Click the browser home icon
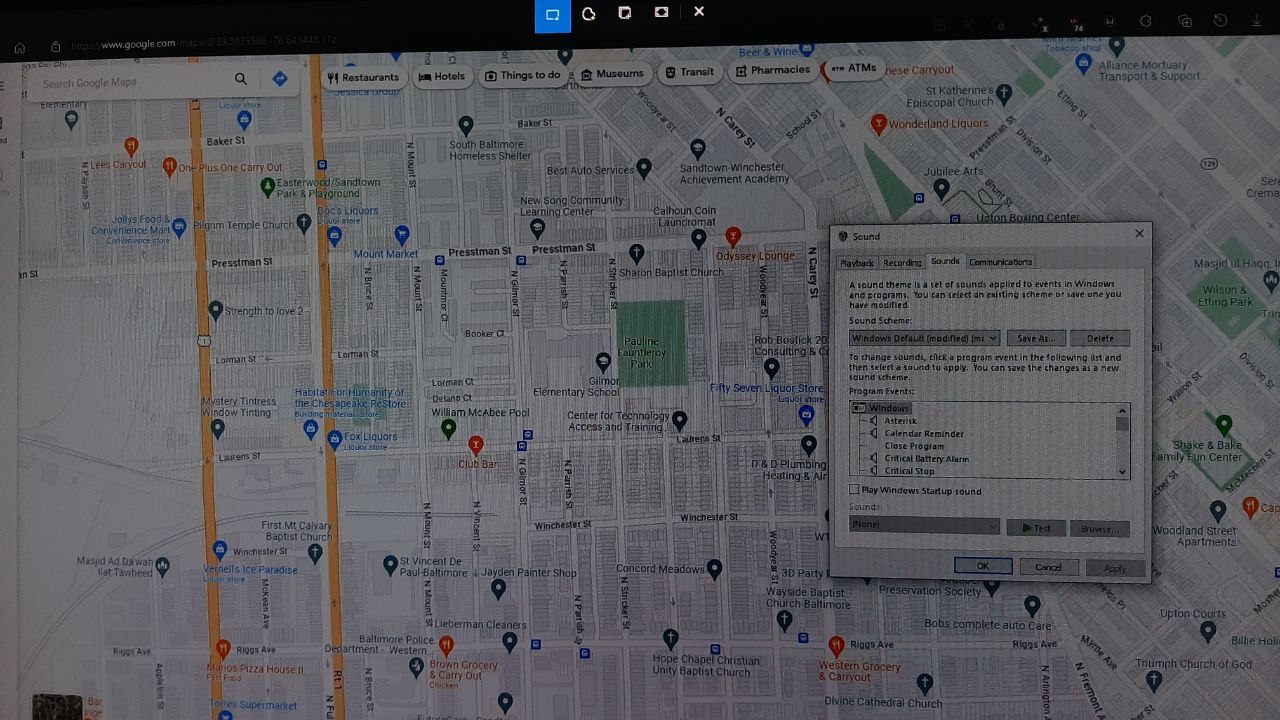Viewport: 1280px width, 720px height. coord(20,47)
